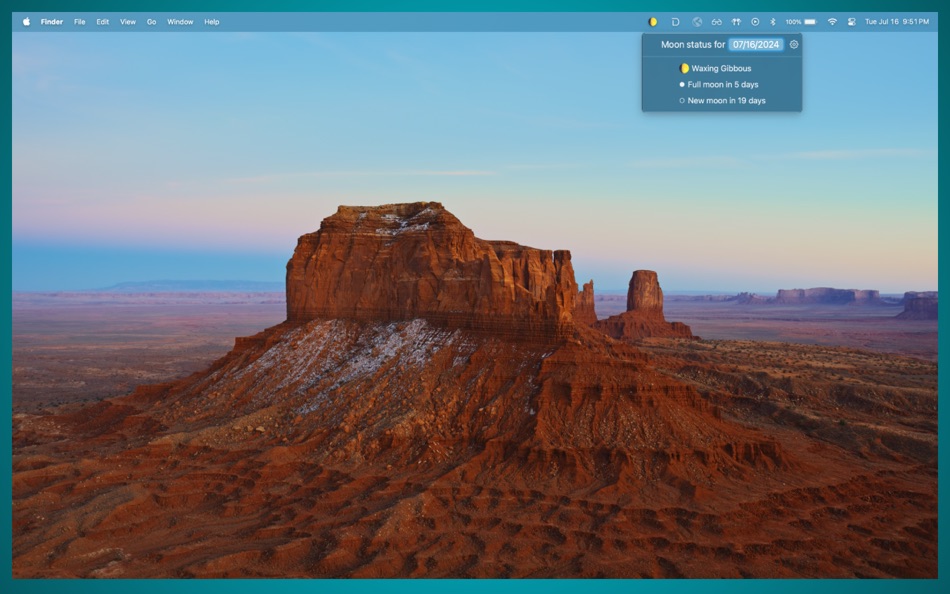Click the Moon status for label
The height and width of the screenshot is (594, 950).
(693, 45)
